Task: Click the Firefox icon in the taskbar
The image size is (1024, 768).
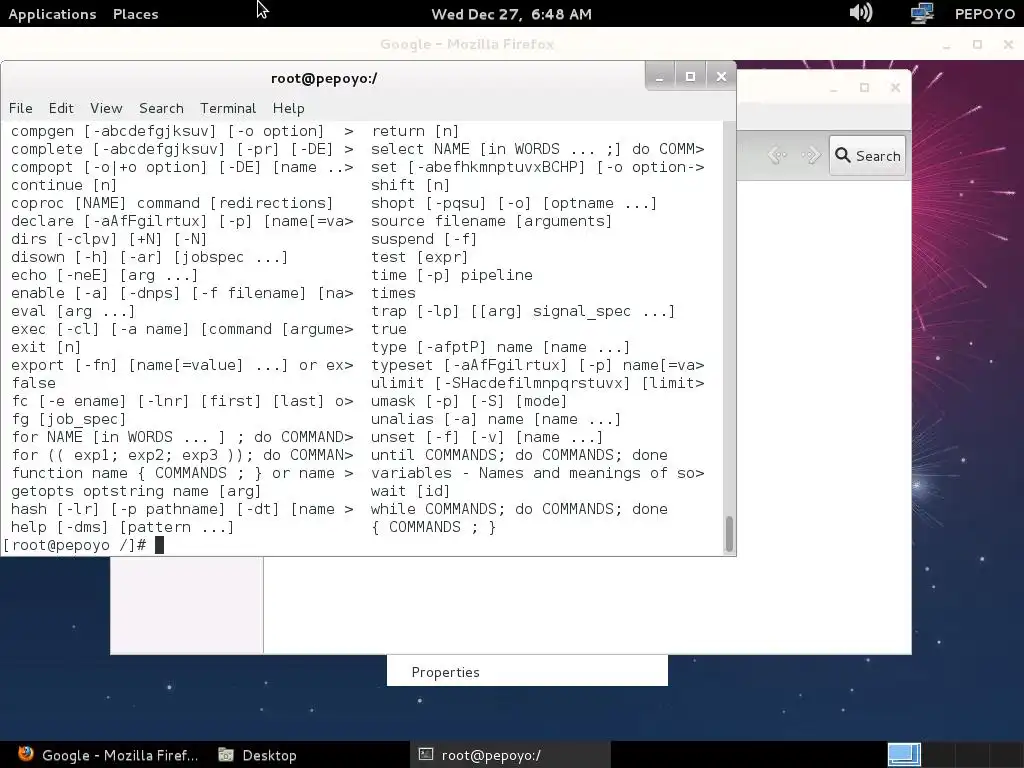Action: pyautogui.click(x=26, y=754)
